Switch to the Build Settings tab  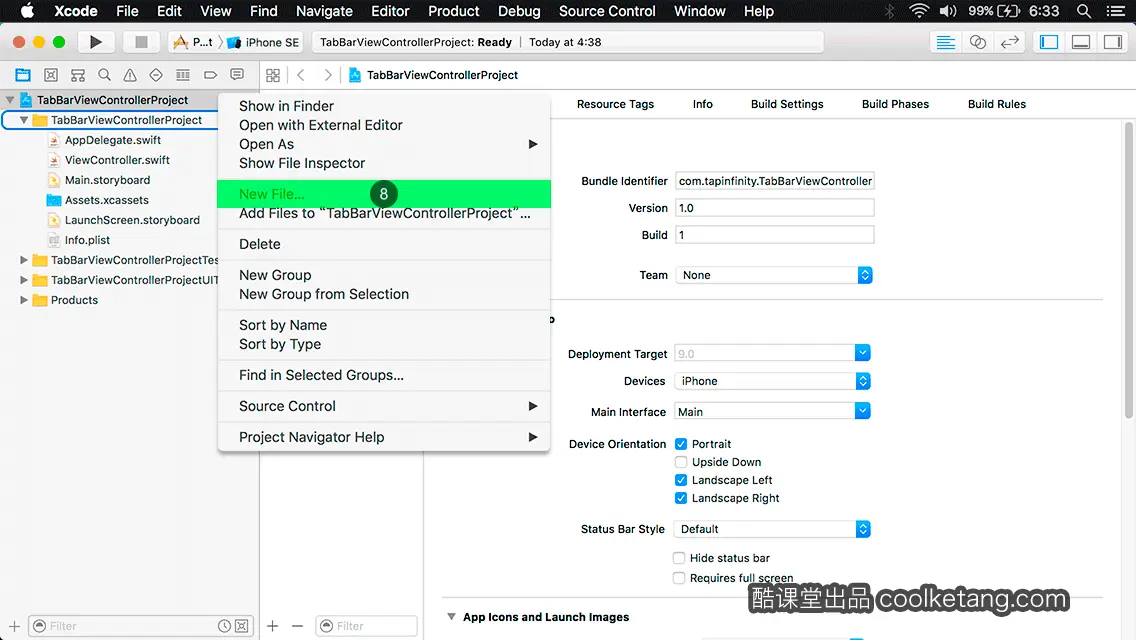(x=787, y=104)
